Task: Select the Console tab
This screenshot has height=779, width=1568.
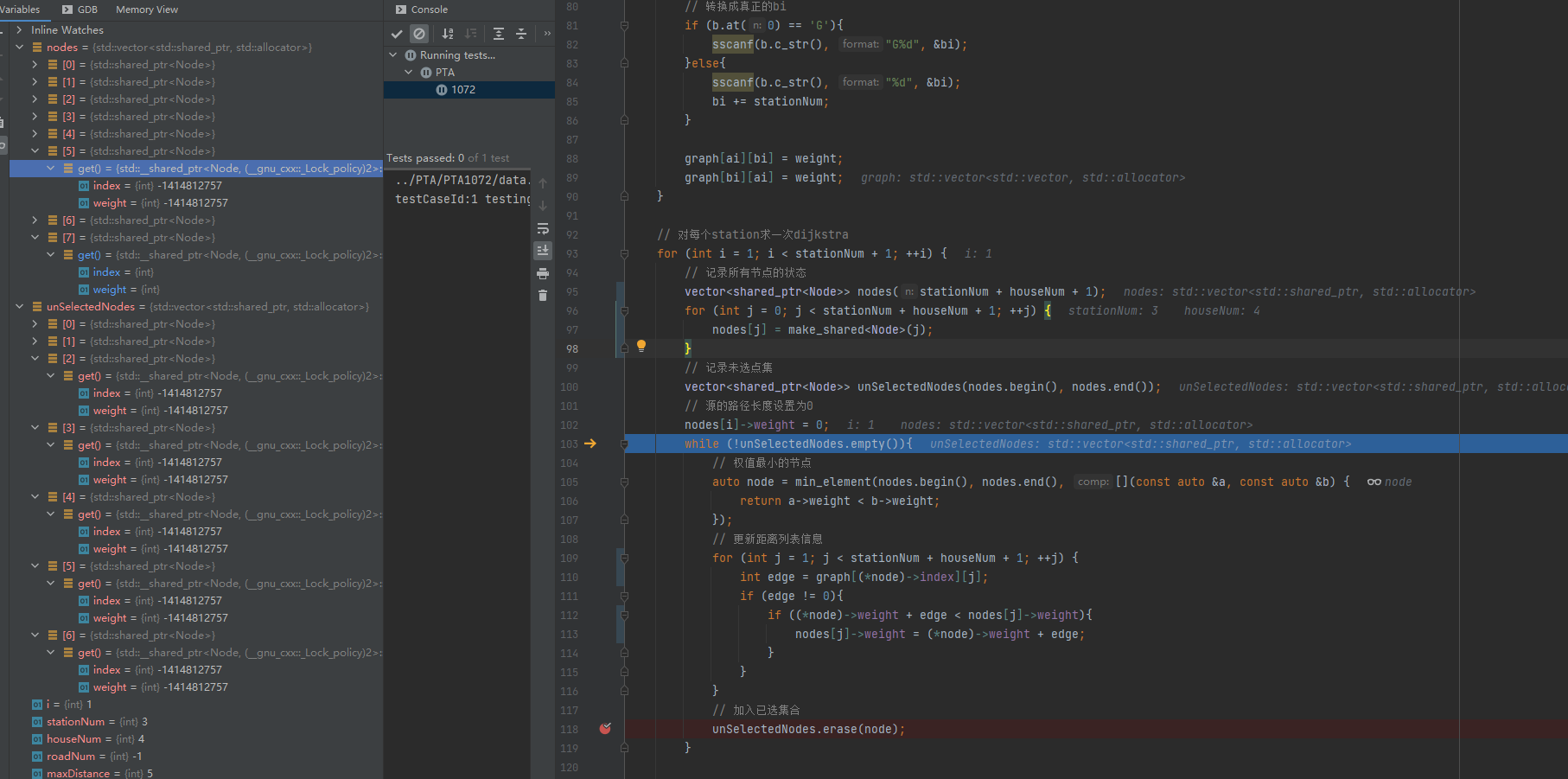Action: 422,10
